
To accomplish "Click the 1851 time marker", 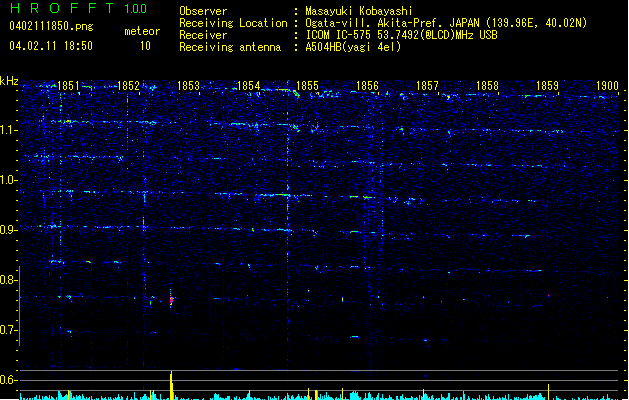I will click(69, 86).
